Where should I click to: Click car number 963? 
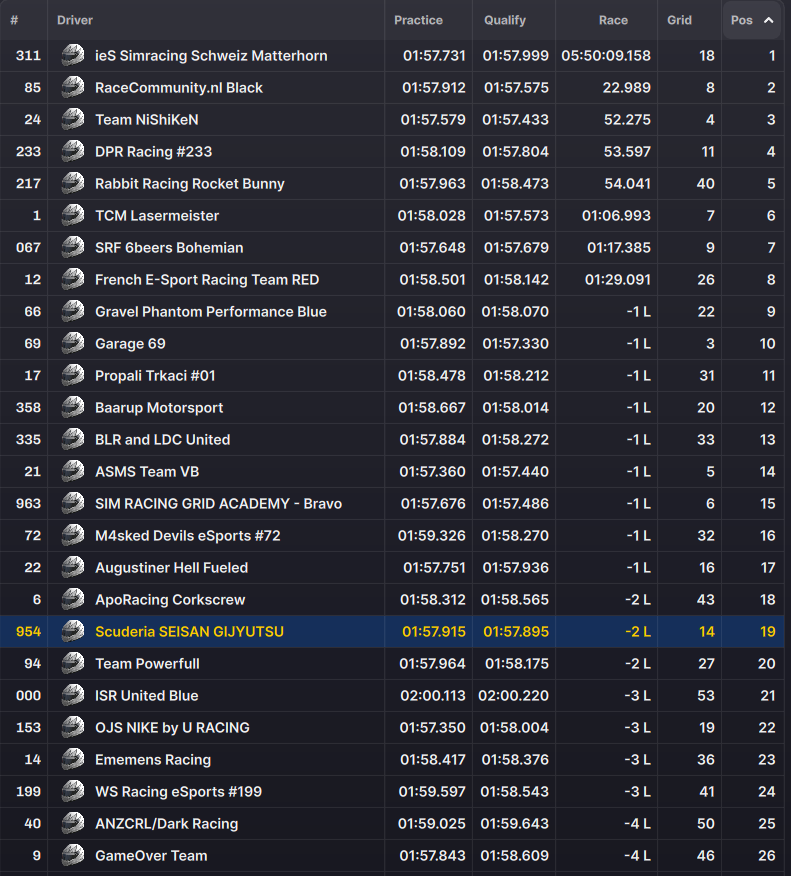tap(28, 503)
